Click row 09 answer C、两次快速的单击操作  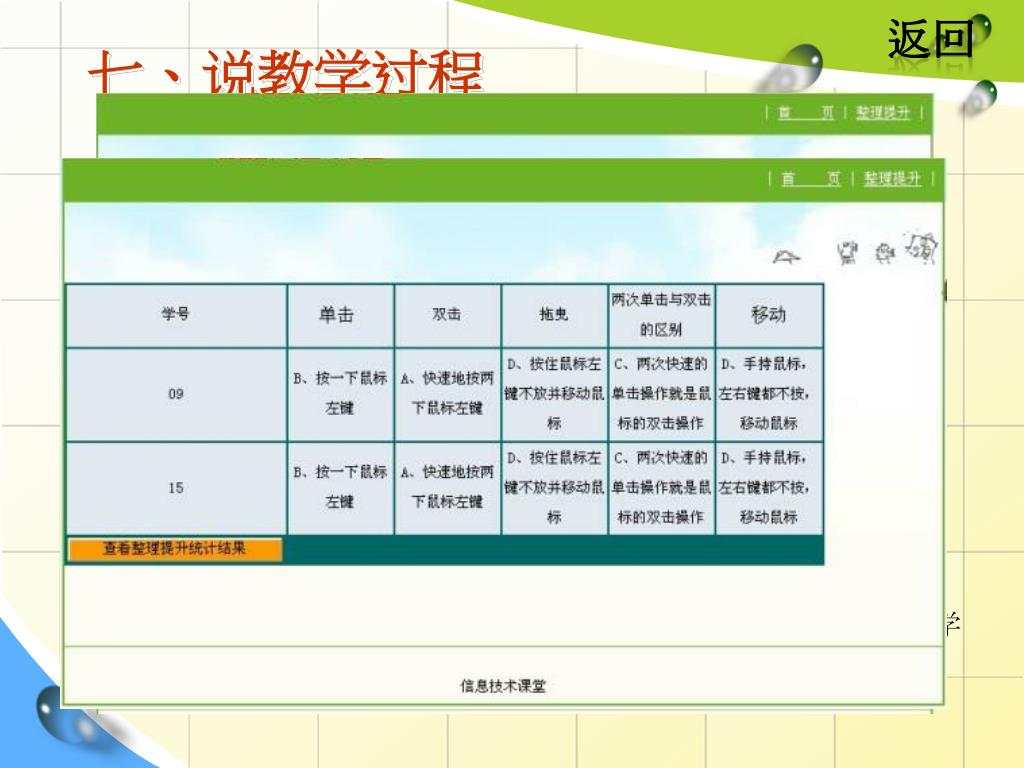[662, 394]
